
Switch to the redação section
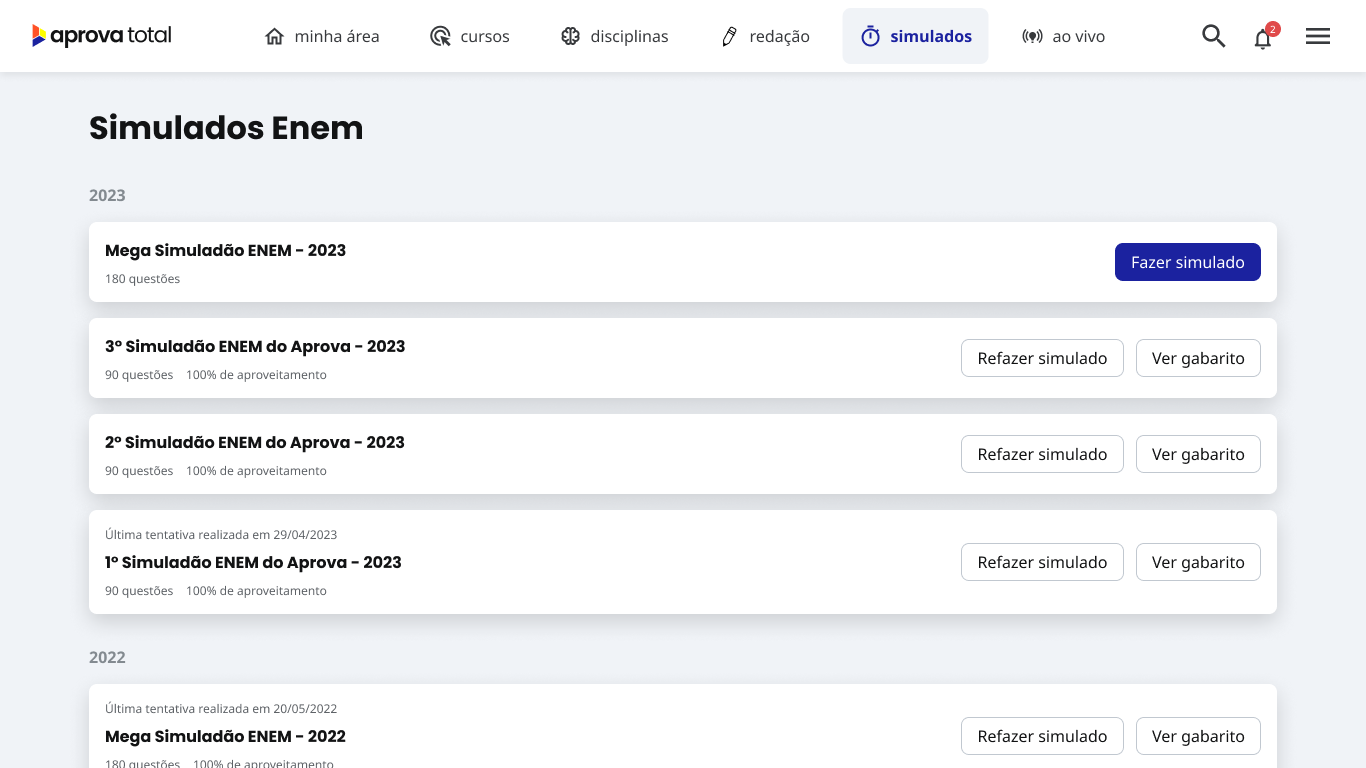tap(766, 36)
